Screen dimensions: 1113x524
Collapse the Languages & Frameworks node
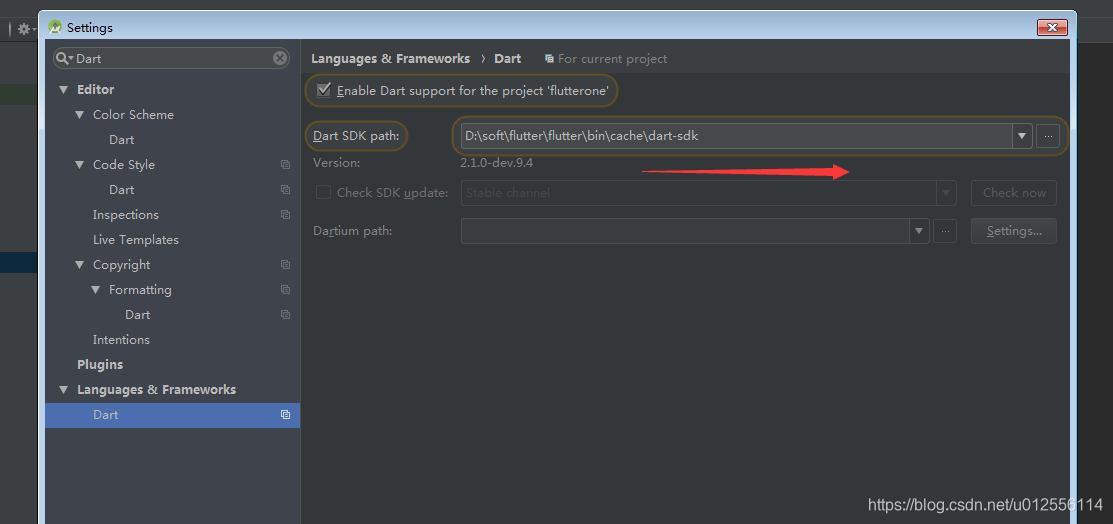64,390
